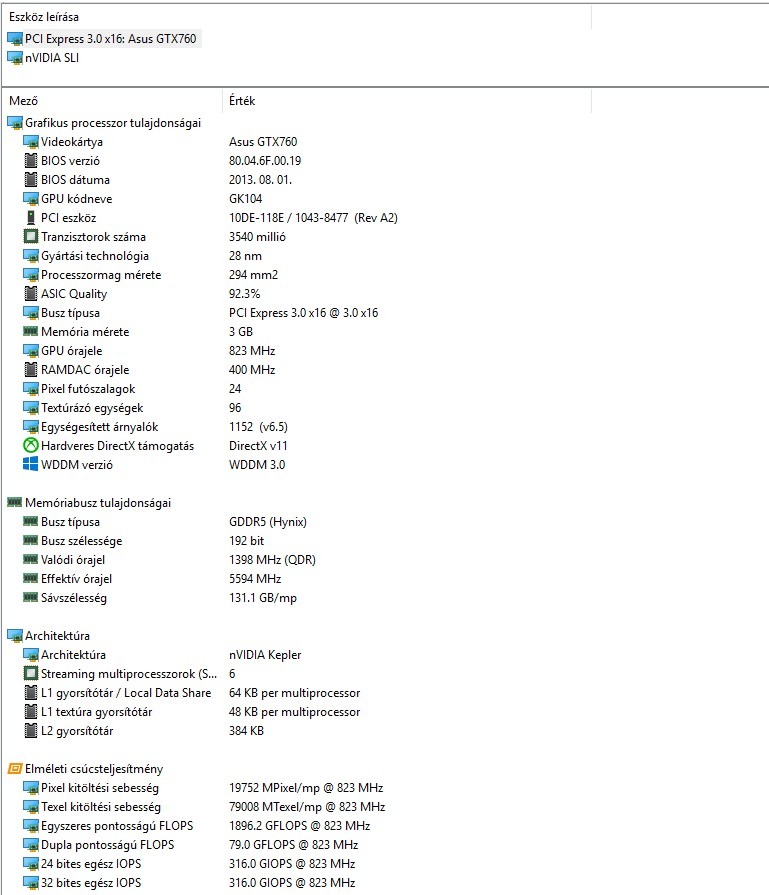Select the nVIDIA Kepler value
The width and height of the screenshot is (769, 895).
[x=265, y=655]
